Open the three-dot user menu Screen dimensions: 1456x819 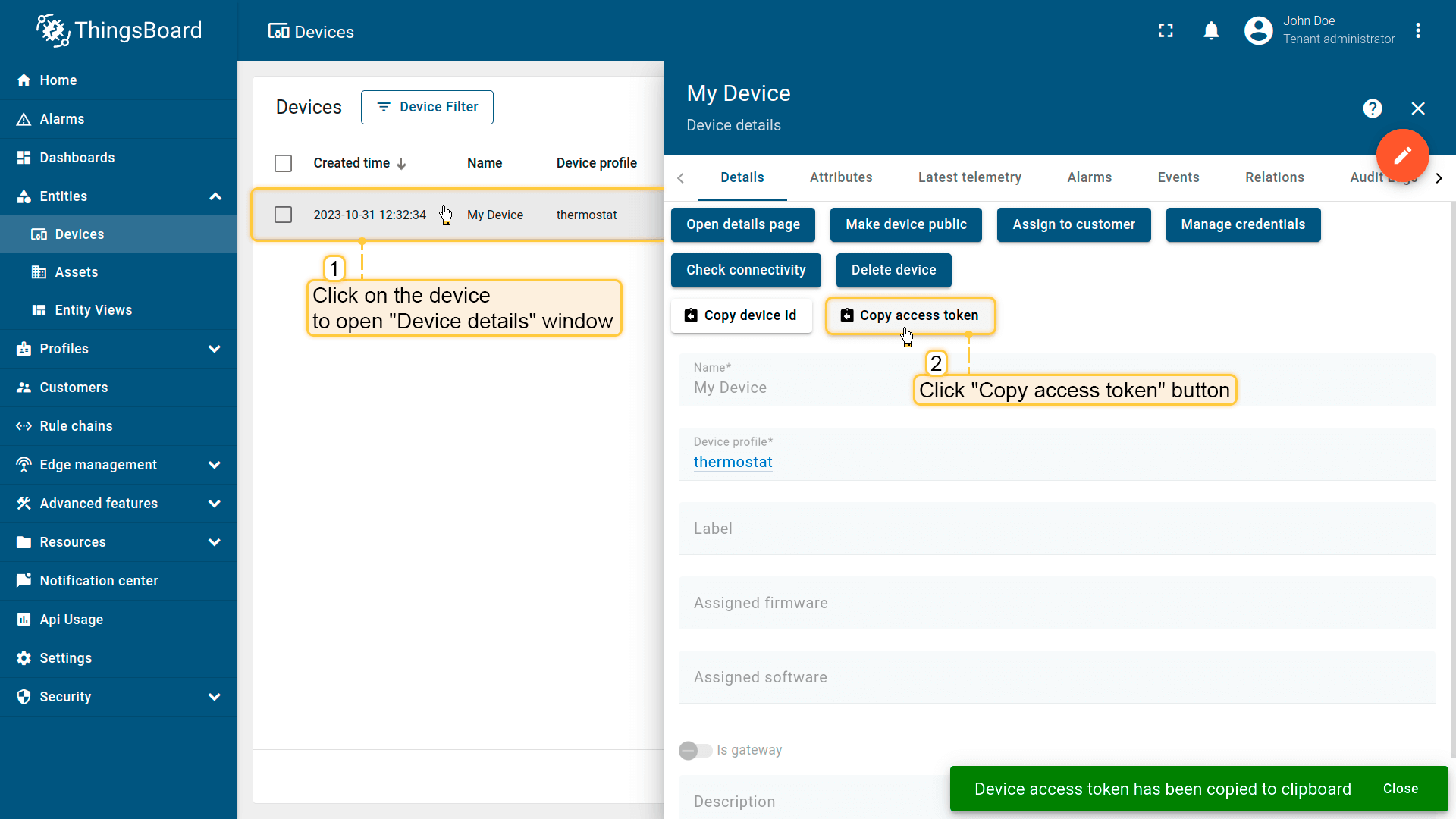tap(1418, 31)
